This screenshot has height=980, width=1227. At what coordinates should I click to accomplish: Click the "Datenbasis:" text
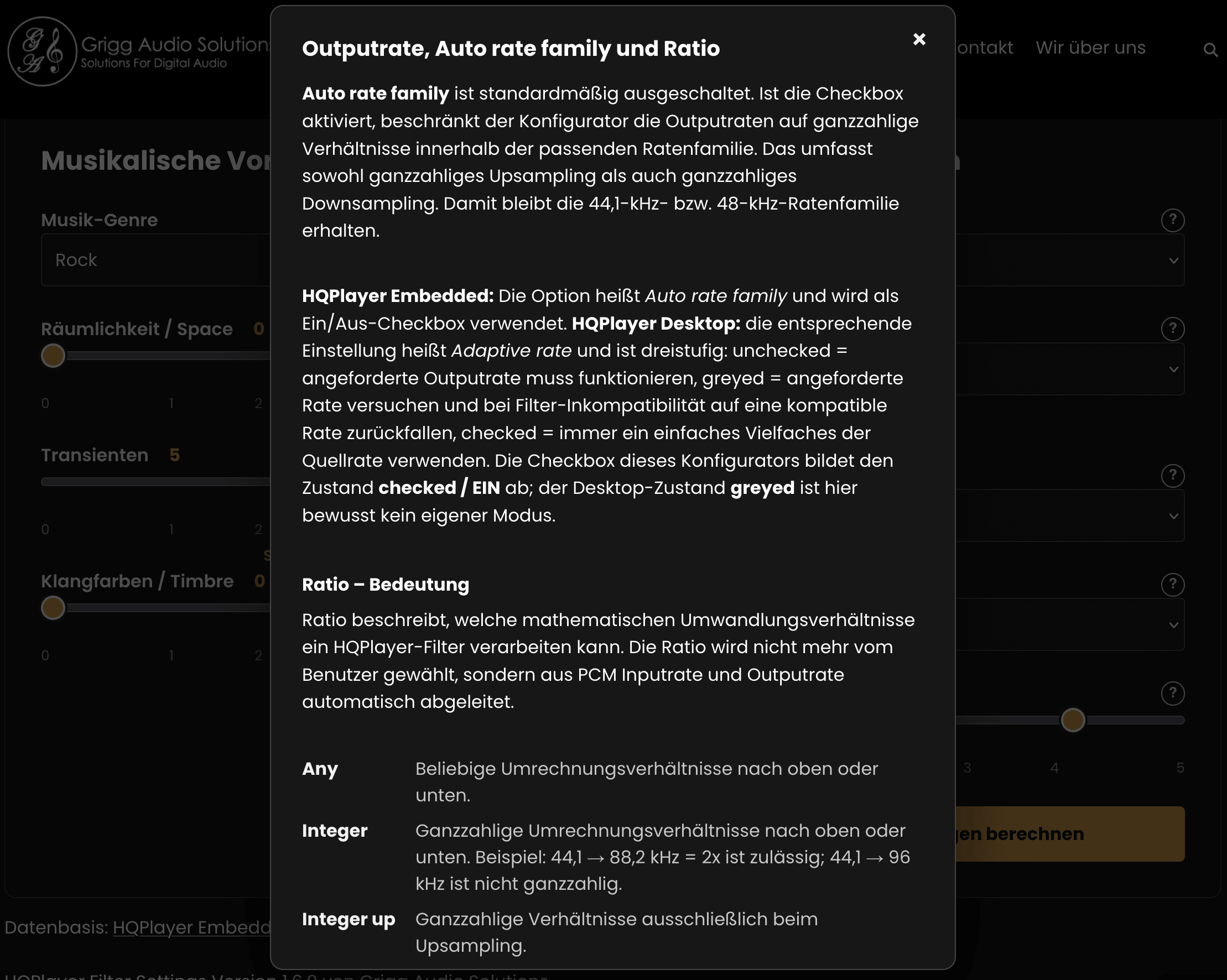(x=56, y=927)
